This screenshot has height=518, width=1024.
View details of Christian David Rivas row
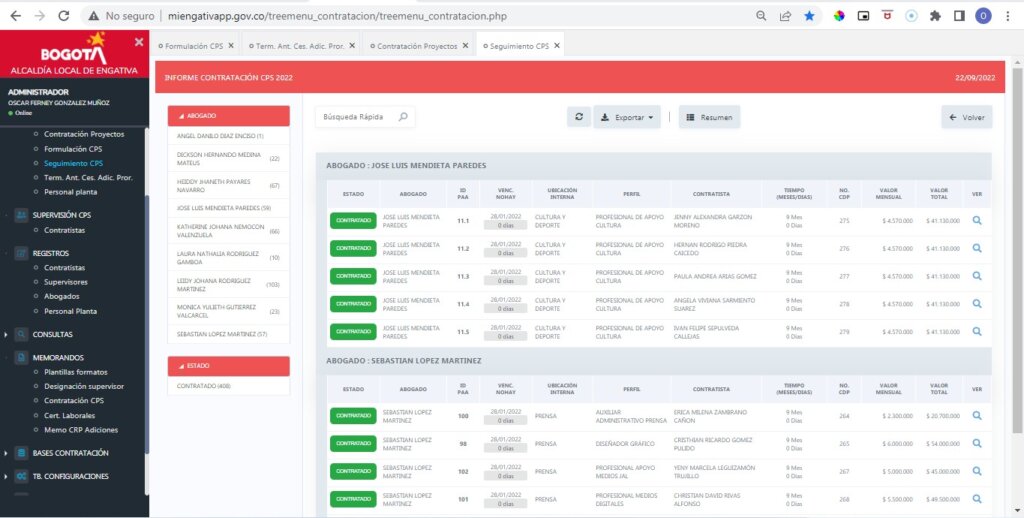[977, 499]
